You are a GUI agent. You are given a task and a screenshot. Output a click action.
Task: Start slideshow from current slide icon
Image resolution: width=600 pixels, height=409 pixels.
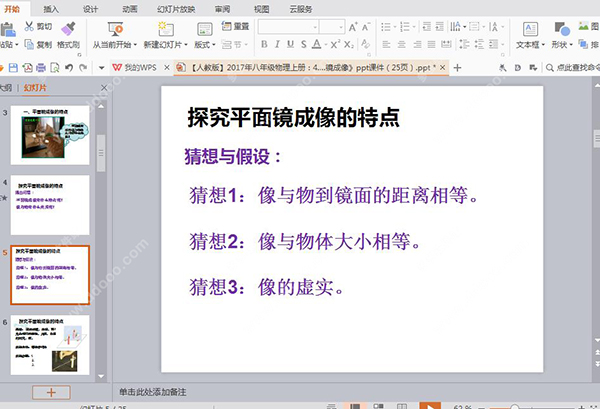115,29
